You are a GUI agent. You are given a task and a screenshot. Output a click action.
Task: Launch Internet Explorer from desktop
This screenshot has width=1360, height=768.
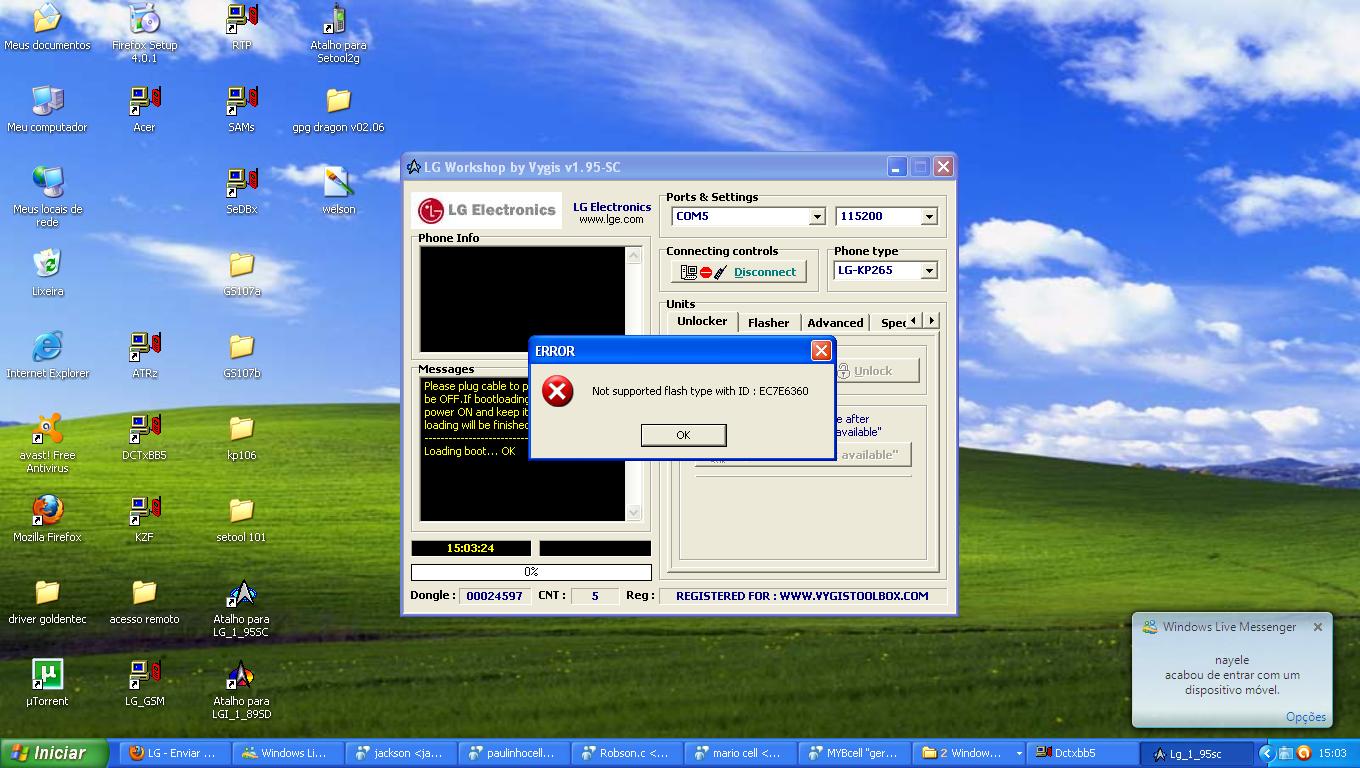tap(47, 355)
